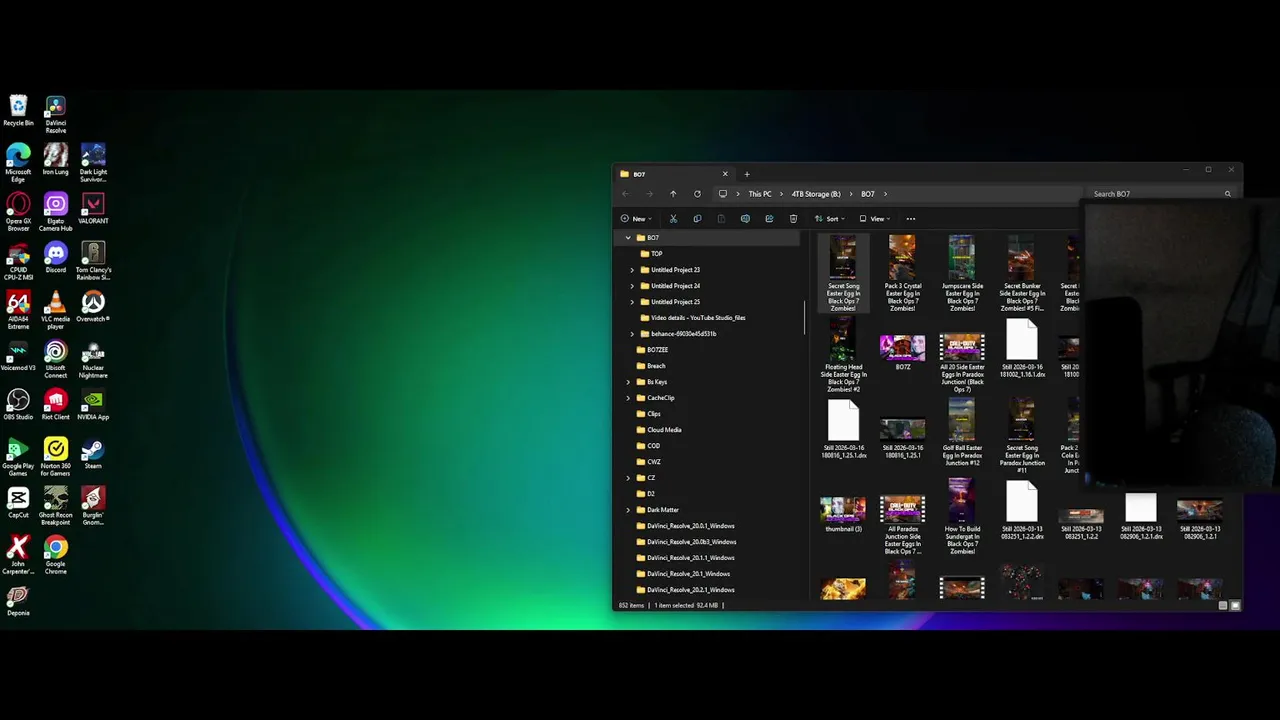Image resolution: width=1280 pixels, height=720 pixels.
Task: Switch to large thumbnails view icon in status bar
Action: point(1234,605)
